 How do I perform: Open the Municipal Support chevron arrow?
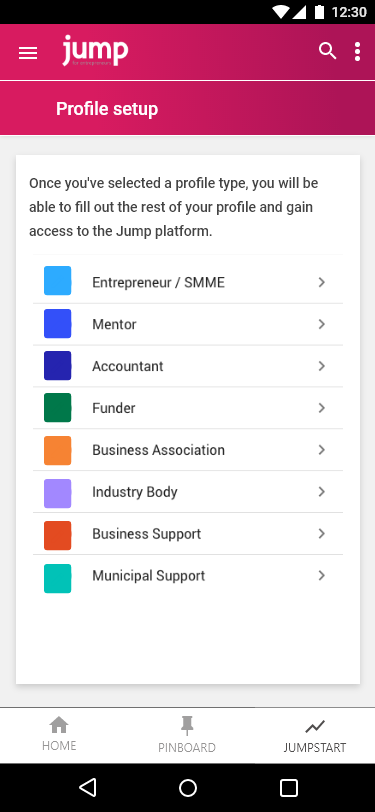click(x=322, y=575)
